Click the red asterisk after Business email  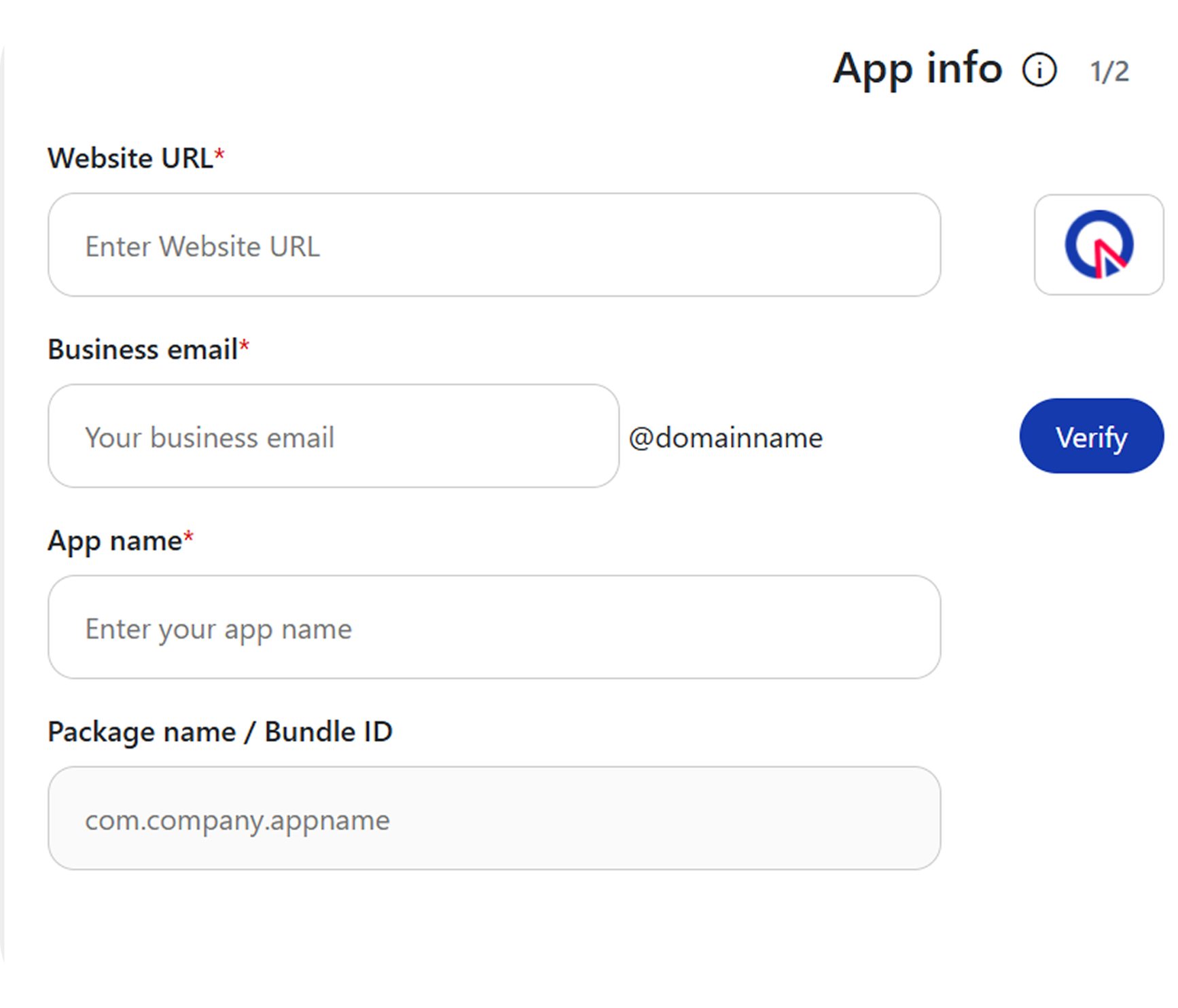click(245, 347)
